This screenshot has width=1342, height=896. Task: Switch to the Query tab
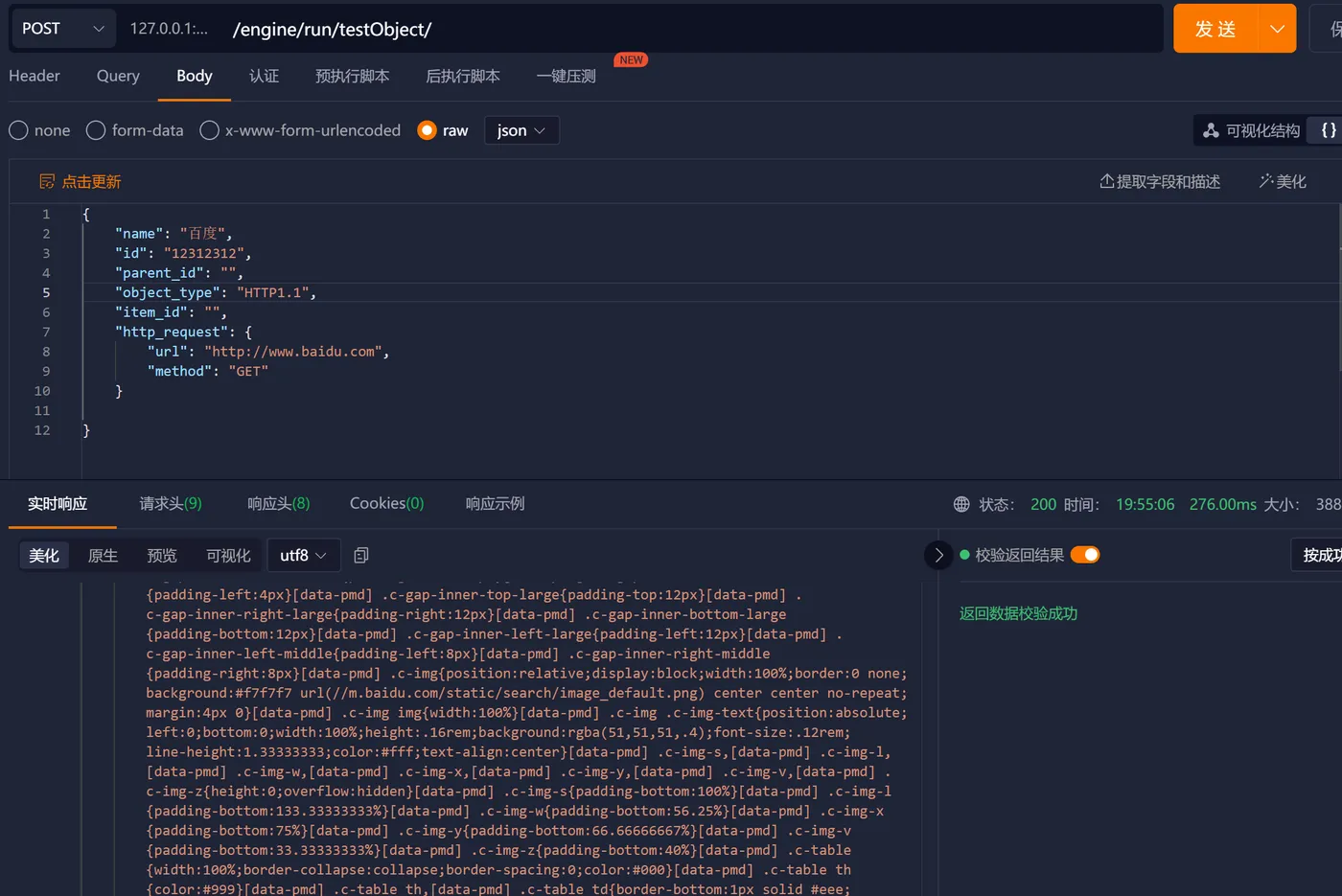point(118,76)
